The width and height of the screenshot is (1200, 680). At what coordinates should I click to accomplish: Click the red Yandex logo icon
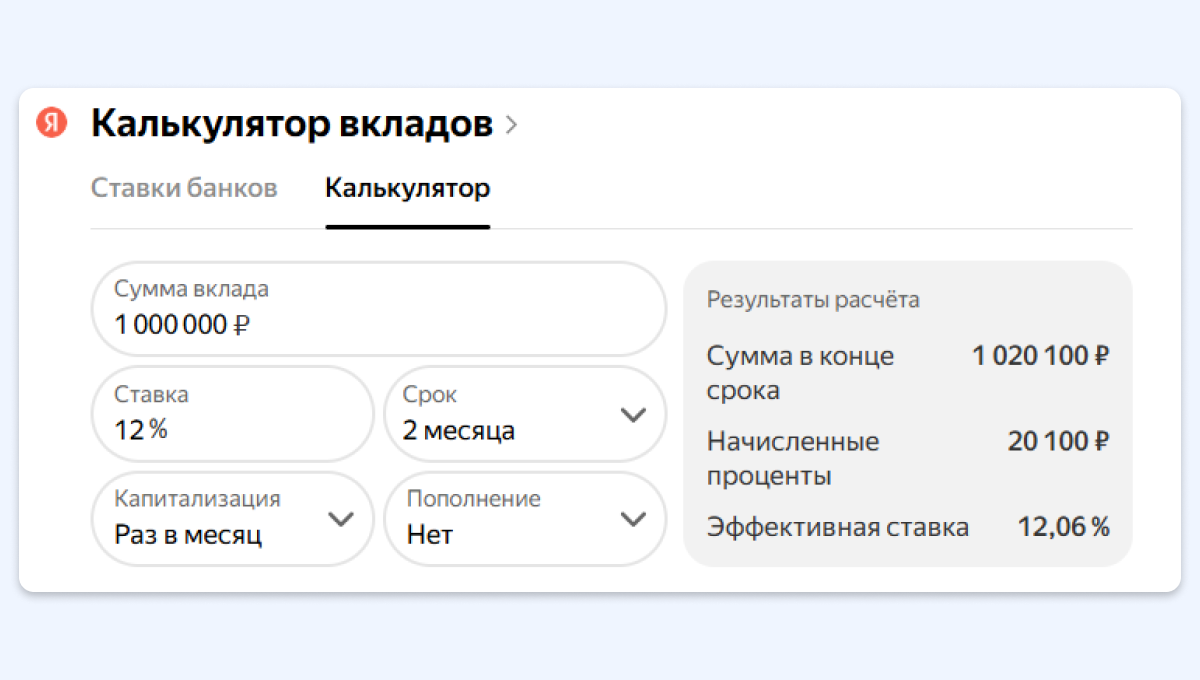[52, 123]
